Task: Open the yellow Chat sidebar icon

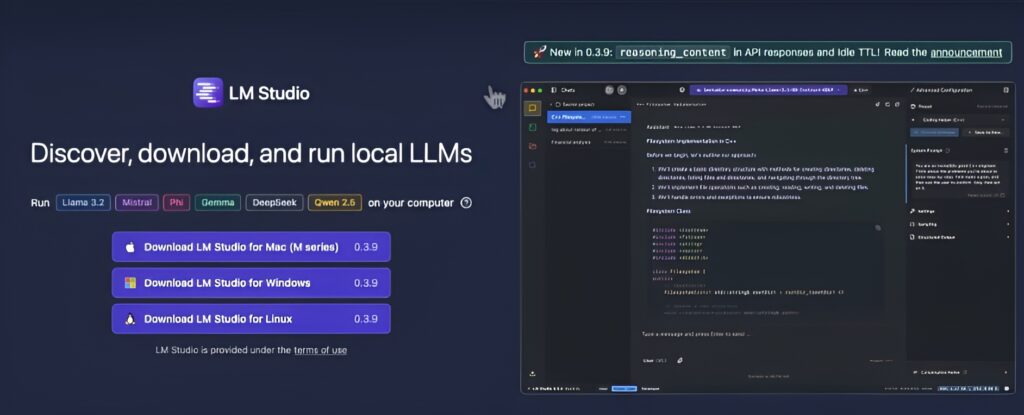Action: coord(533,108)
